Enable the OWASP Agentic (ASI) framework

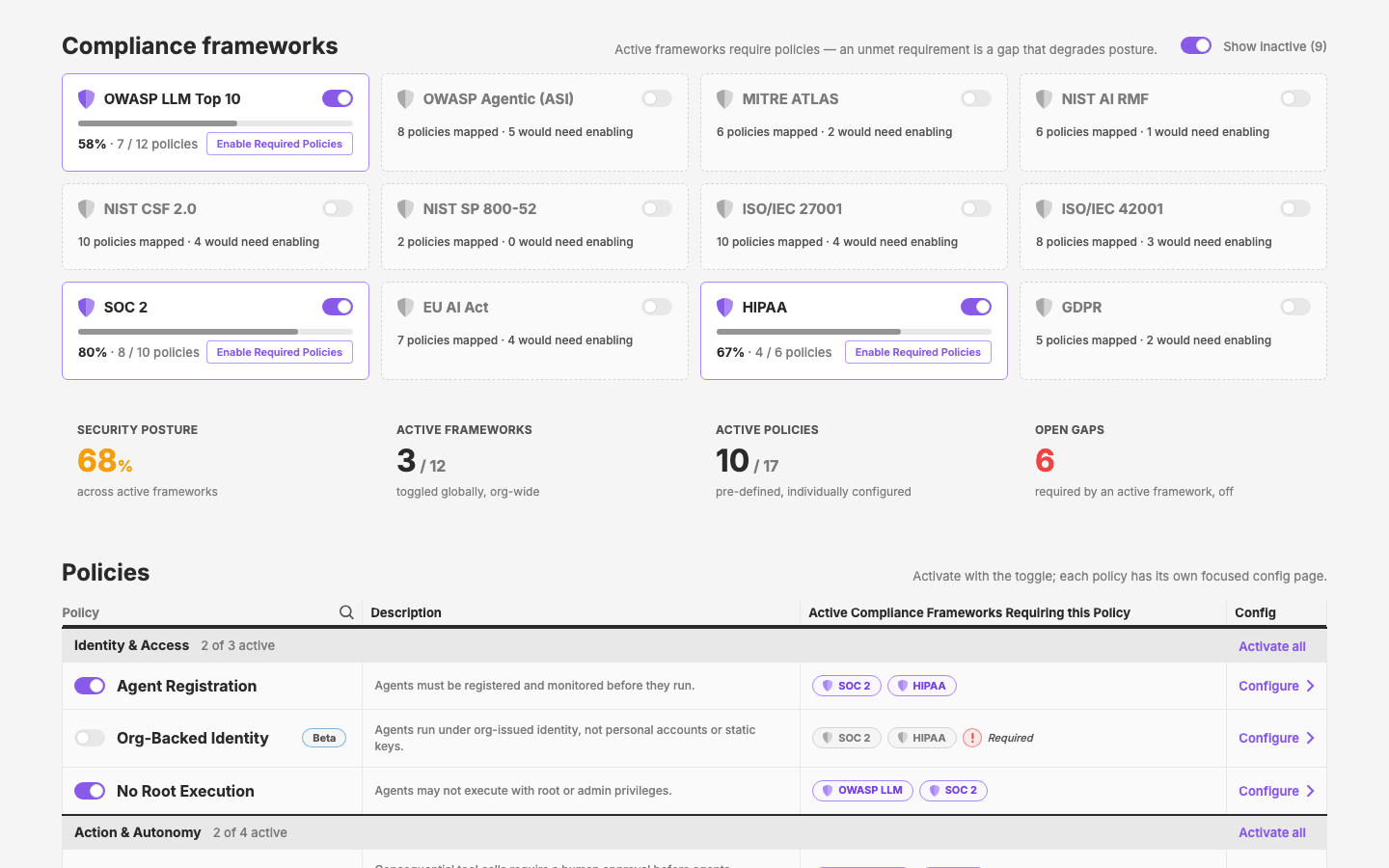[657, 98]
